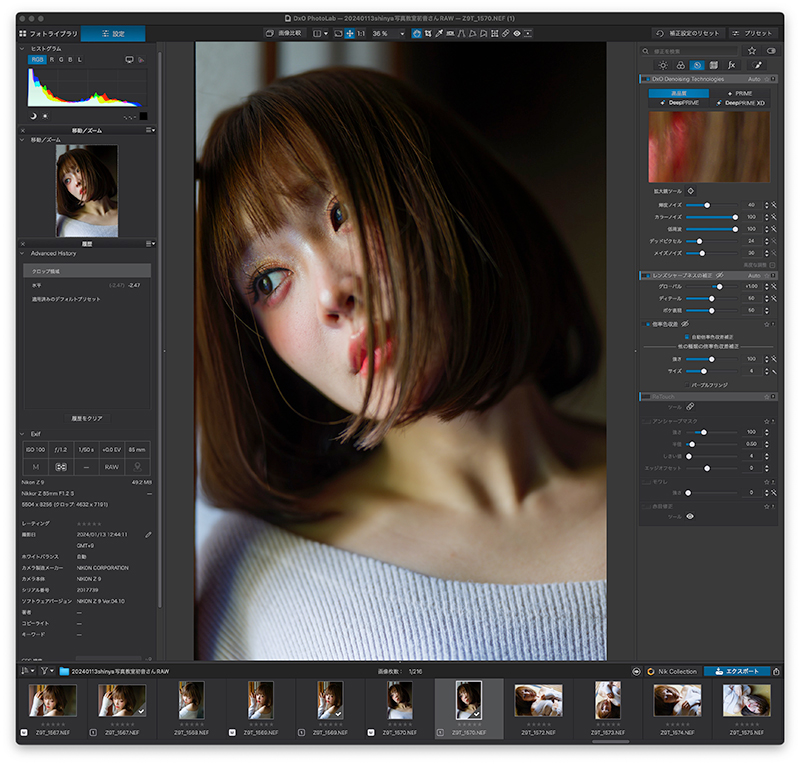Switch to the フォトライブラリ tab
800x764 pixels.
pos(47,33)
